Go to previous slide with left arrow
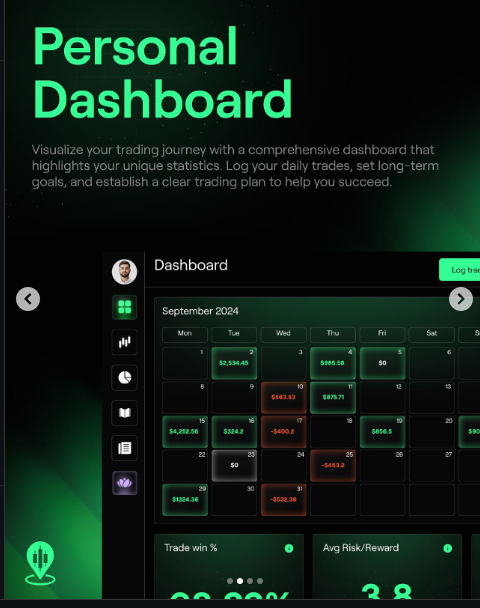The height and width of the screenshot is (608, 480). point(28,299)
